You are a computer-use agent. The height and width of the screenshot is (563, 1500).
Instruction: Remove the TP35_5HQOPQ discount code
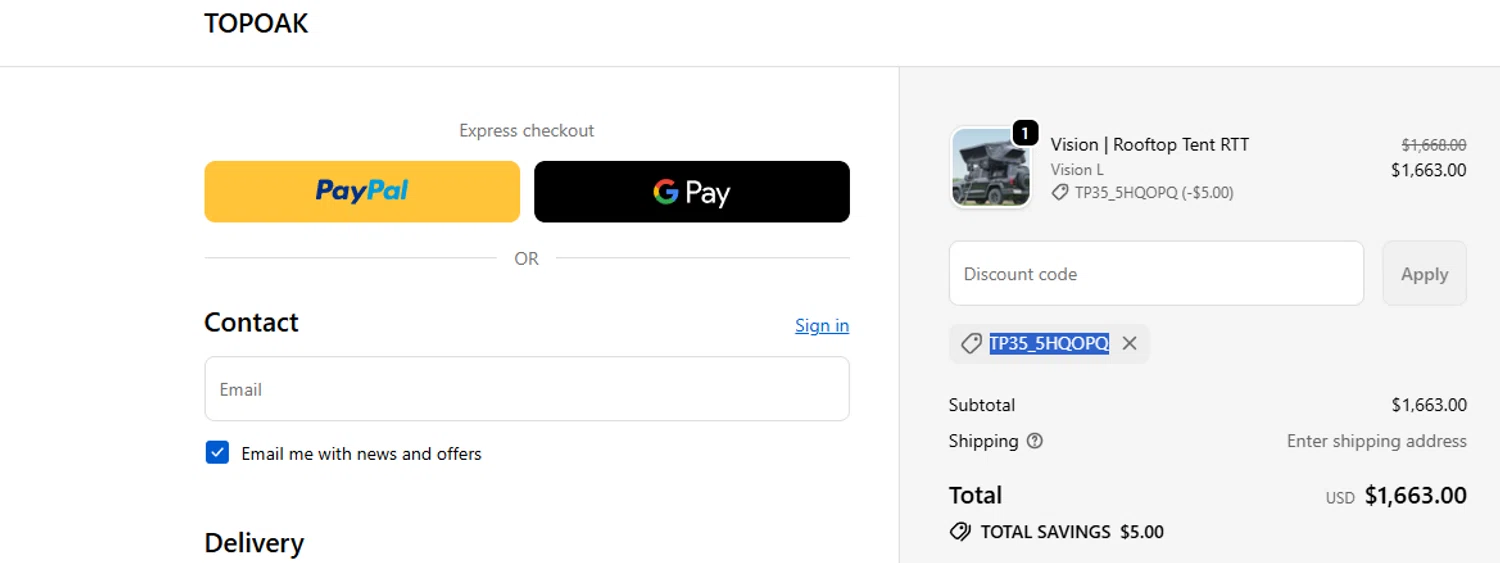tap(1129, 344)
